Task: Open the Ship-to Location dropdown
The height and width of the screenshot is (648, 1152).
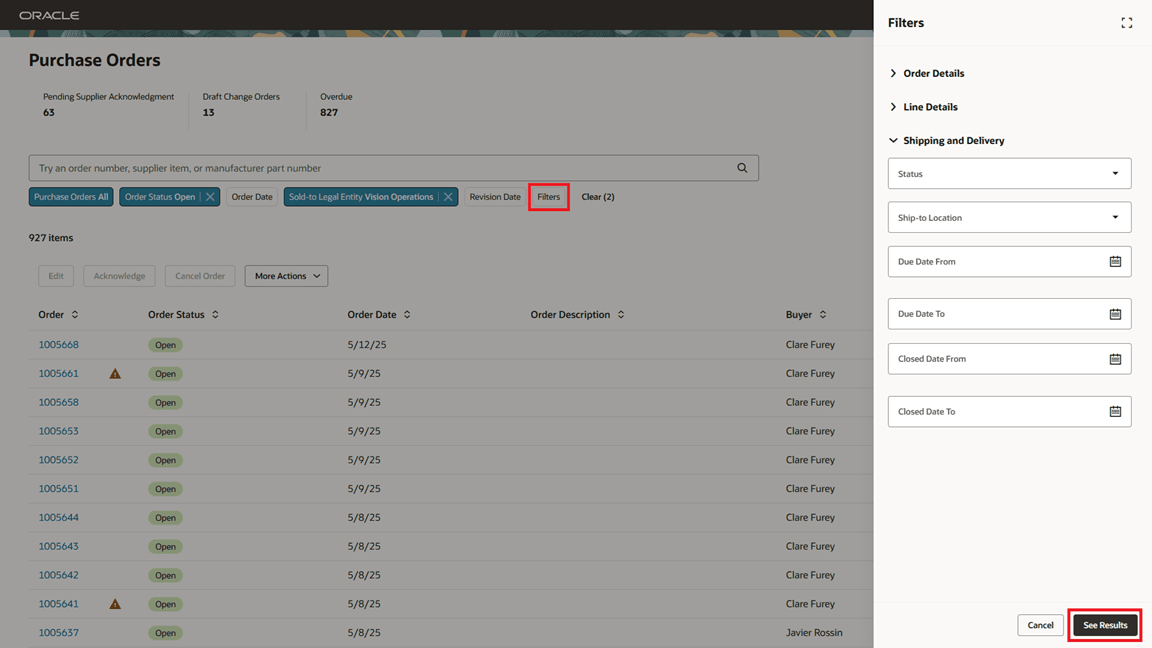Action: tap(1009, 217)
